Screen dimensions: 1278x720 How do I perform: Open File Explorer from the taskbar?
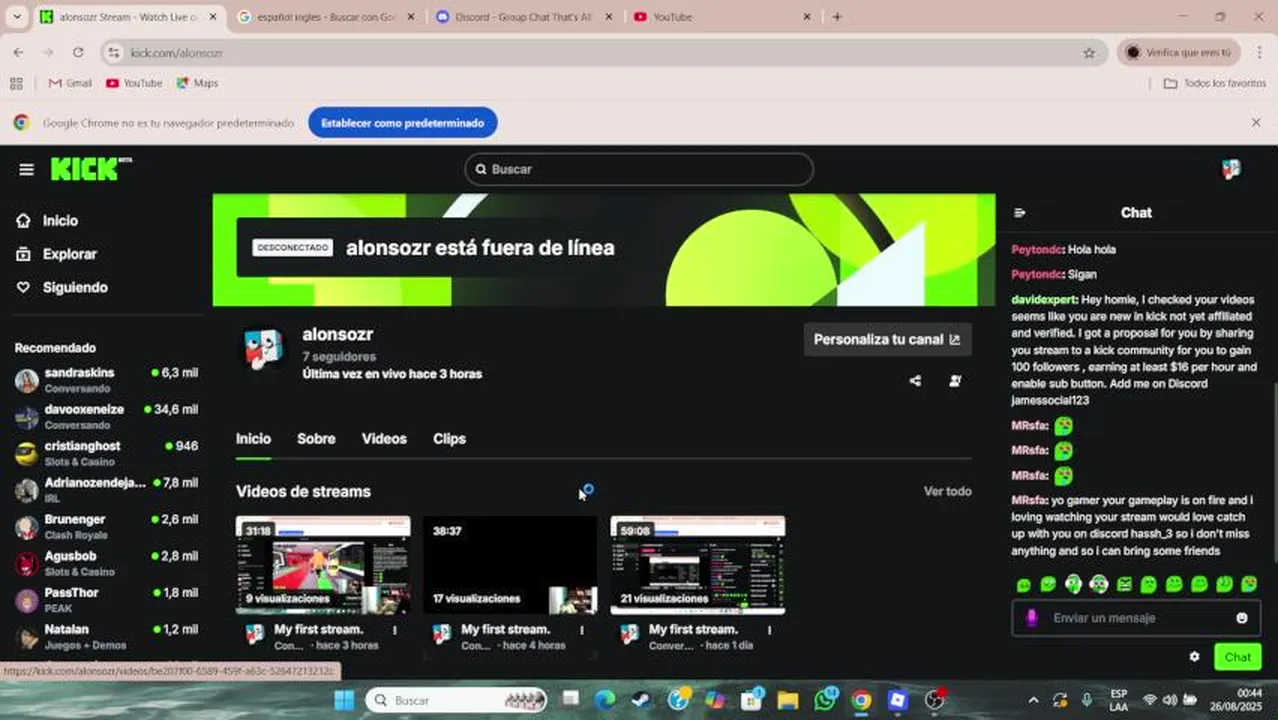[x=788, y=700]
